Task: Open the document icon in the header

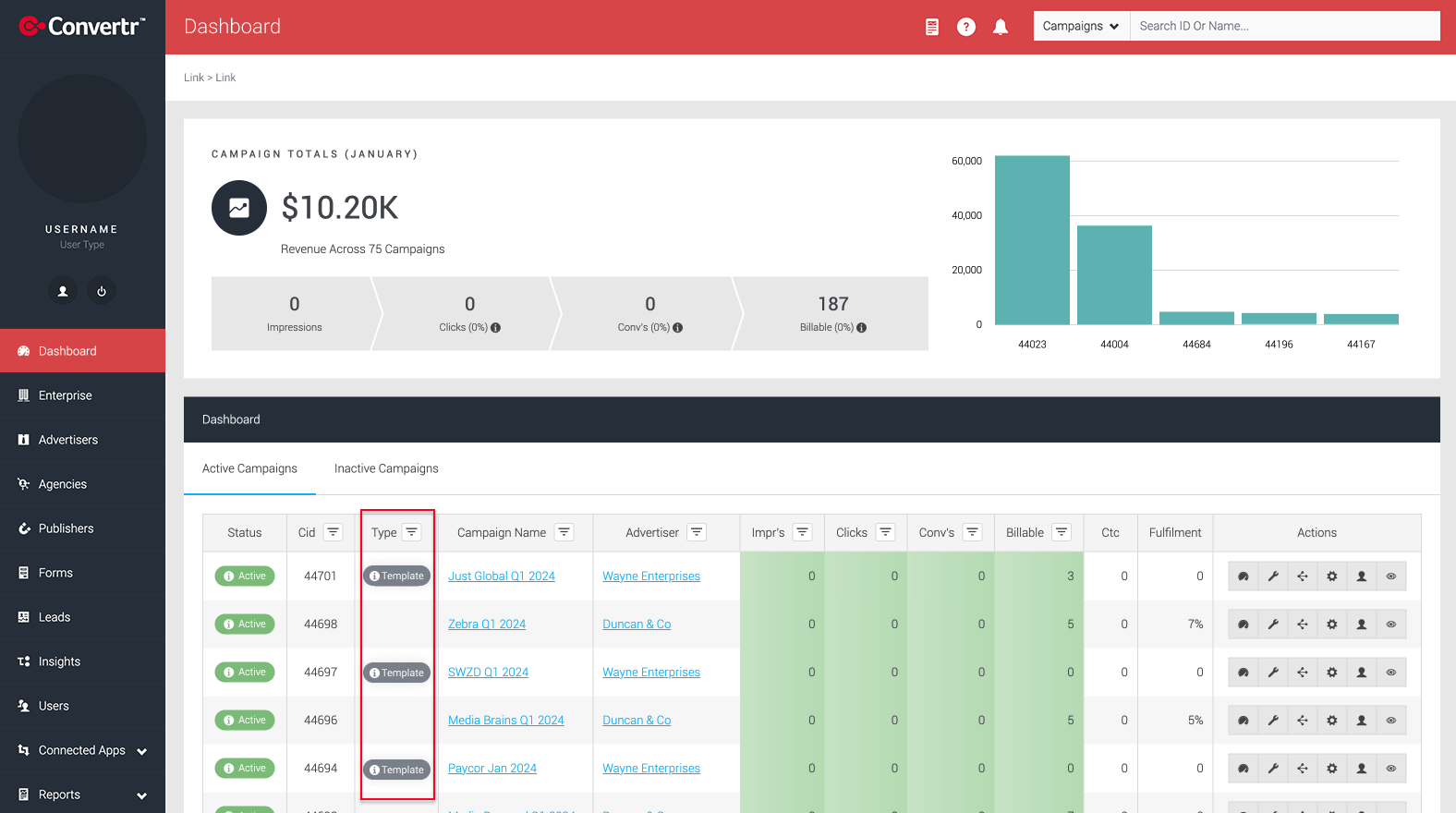Action: click(932, 27)
